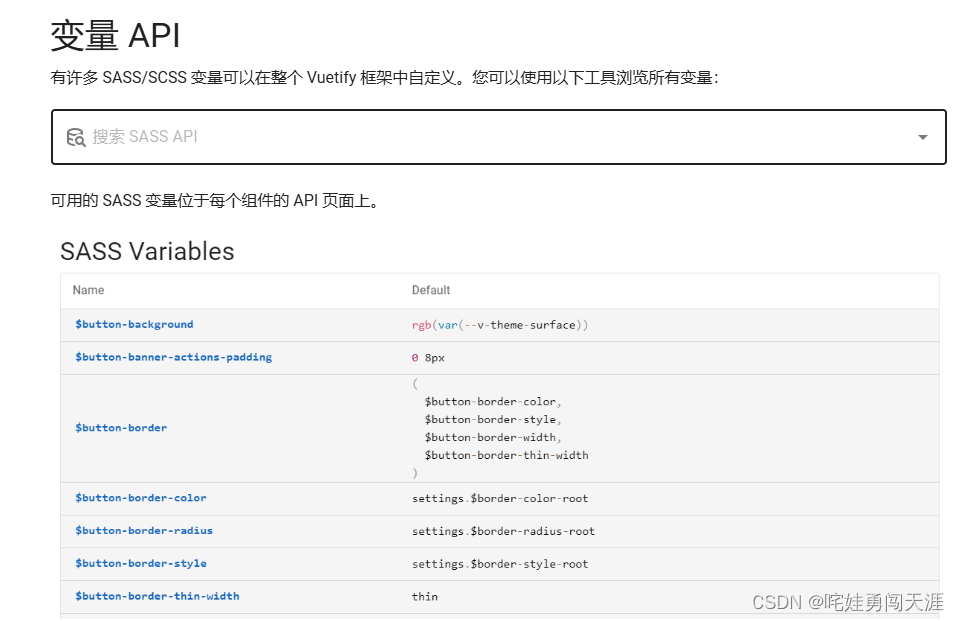Click the SASS Variables heading

click(147, 251)
